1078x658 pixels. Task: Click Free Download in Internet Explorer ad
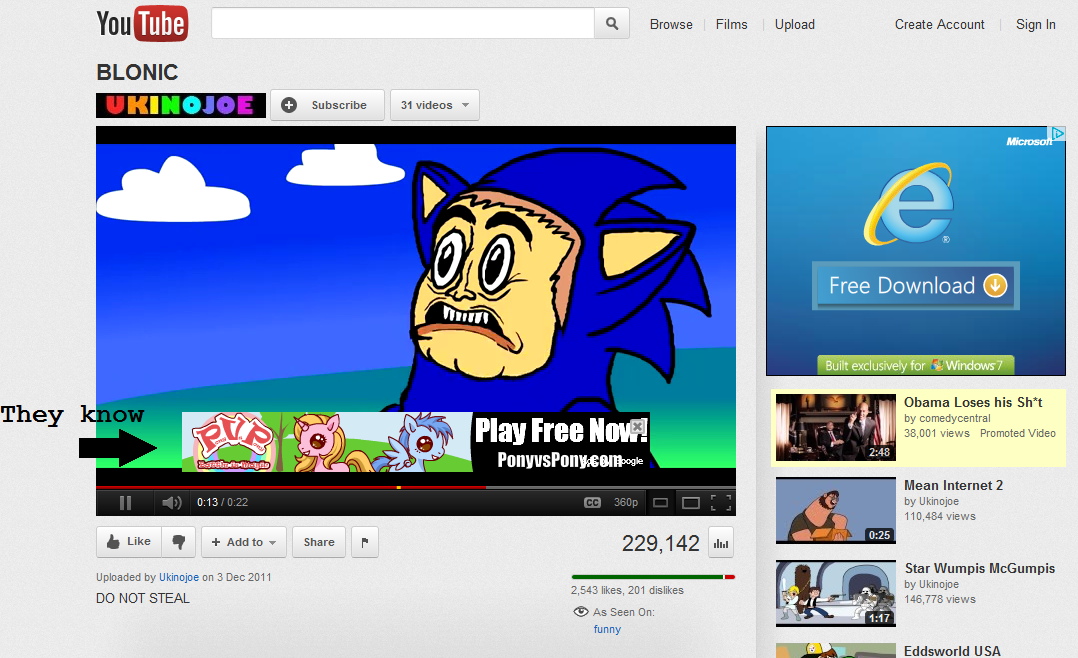pos(916,285)
